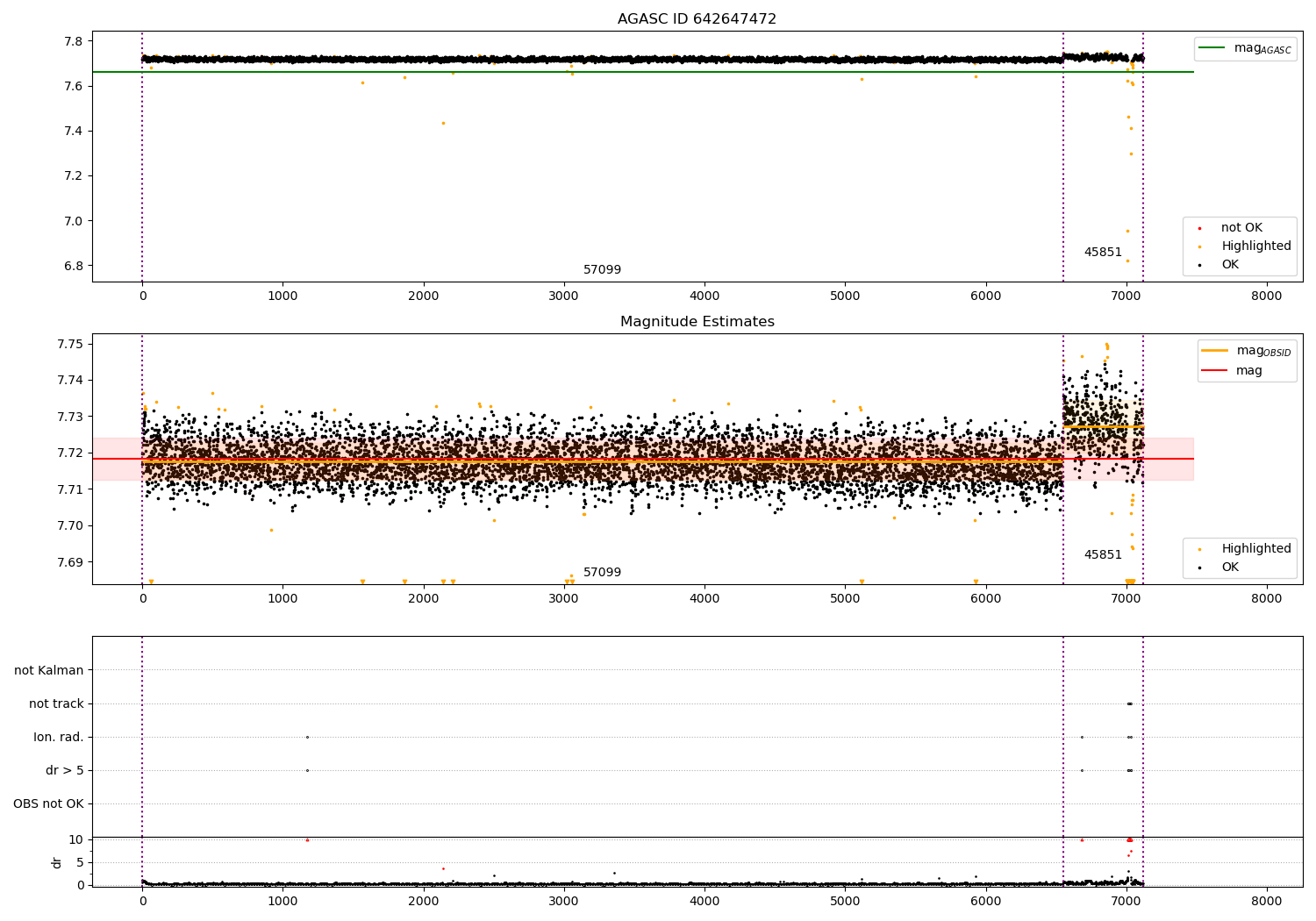The image size is (1316, 921).
Task: Click the '7.73' y-axis tick label
Action: (70, 417)
